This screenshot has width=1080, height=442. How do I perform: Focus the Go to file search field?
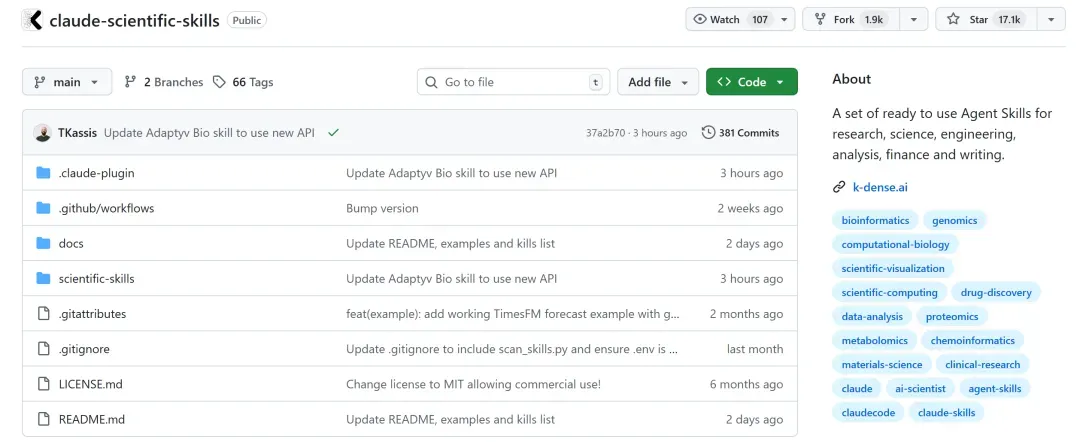point(513,82)
